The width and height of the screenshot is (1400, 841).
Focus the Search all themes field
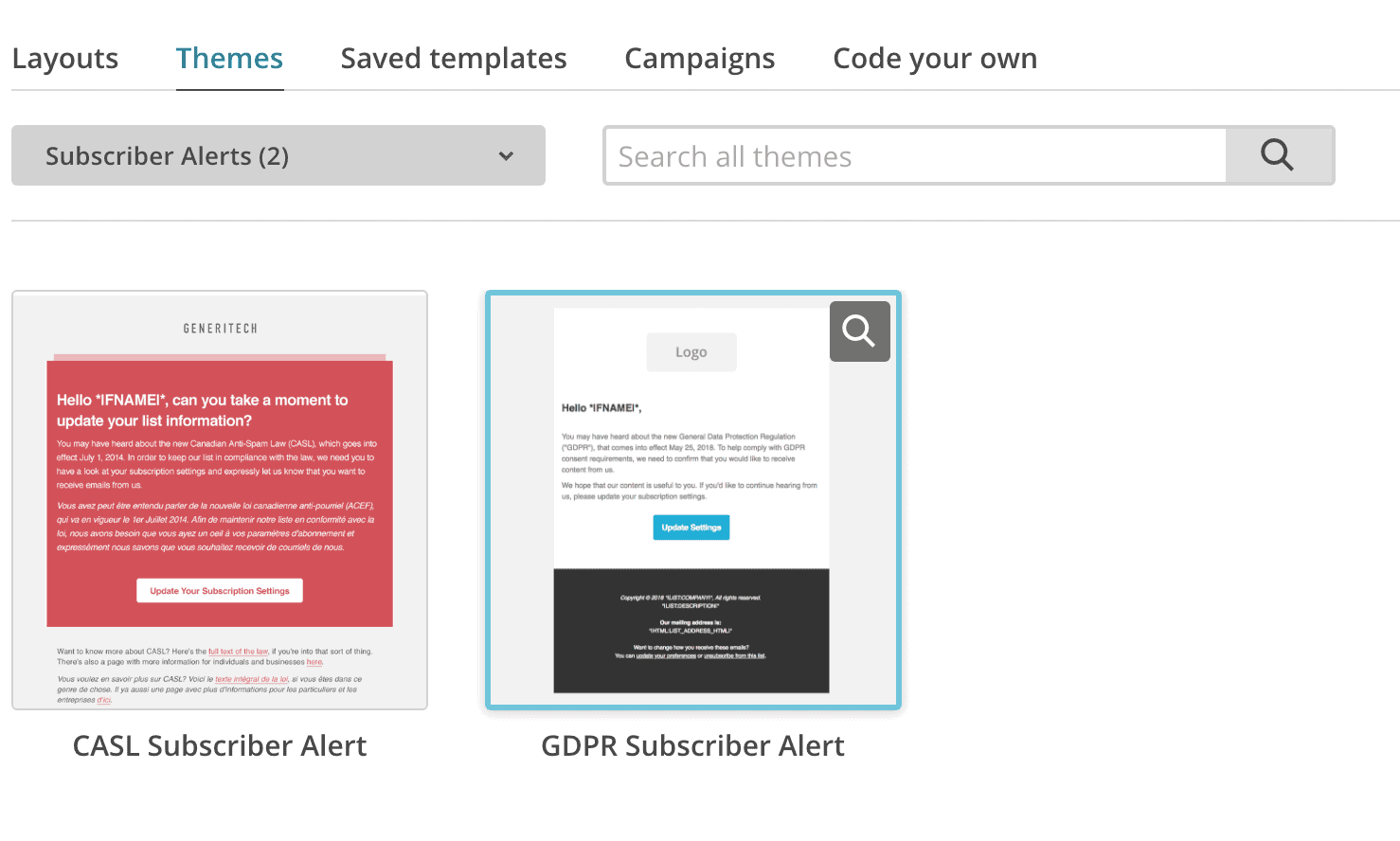click(916, 155)
